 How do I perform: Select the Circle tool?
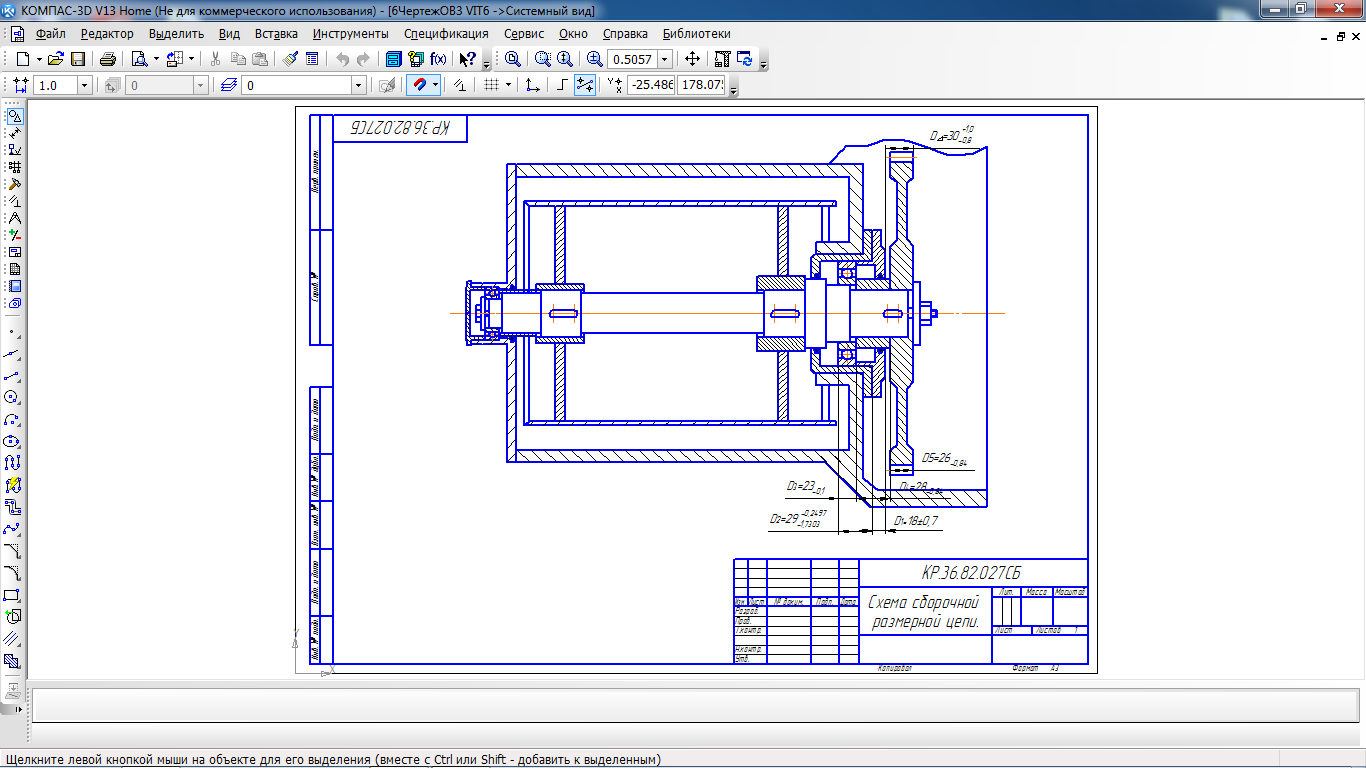(x=12, y=397)
